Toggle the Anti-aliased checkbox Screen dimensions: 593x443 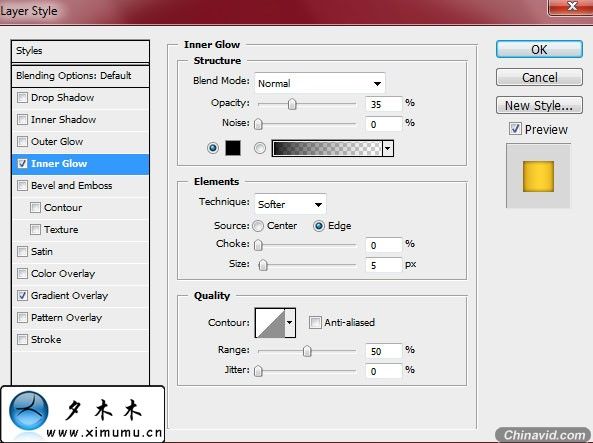coord(315,323)
